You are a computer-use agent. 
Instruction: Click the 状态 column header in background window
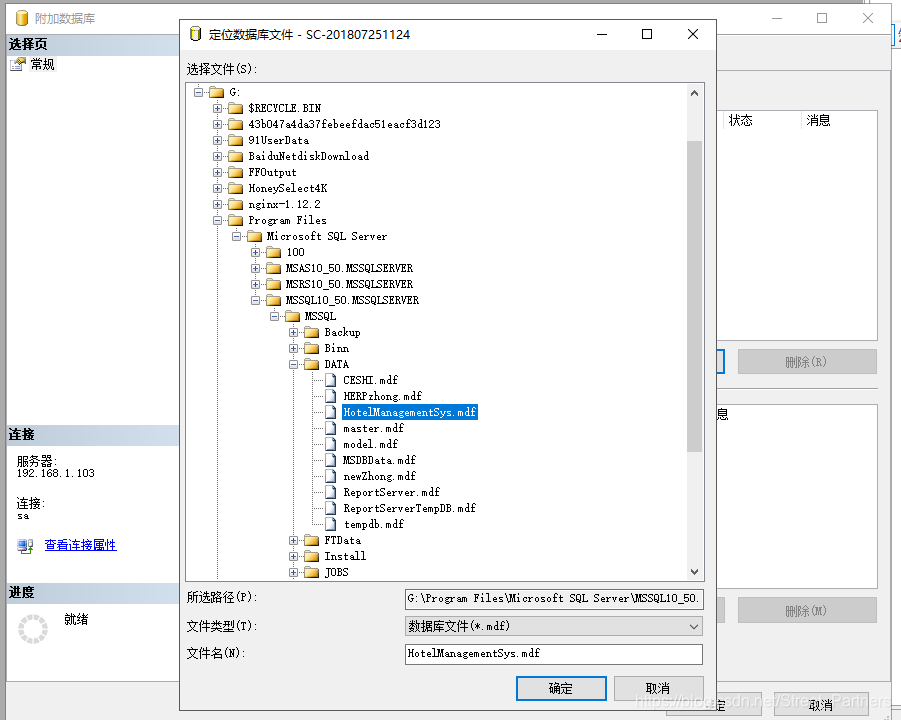741,120
